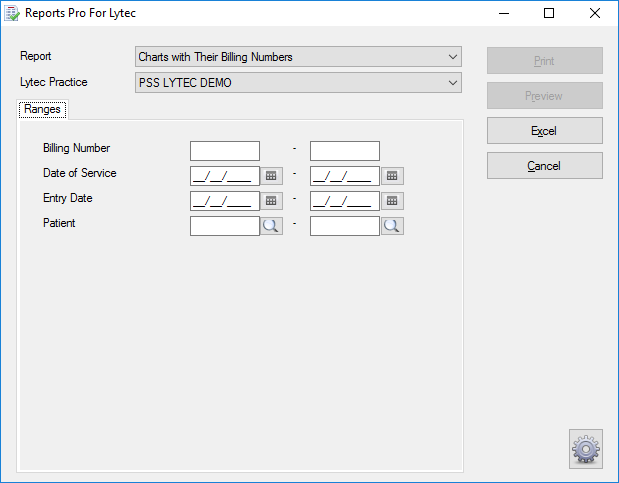Click the ending Billing Number field
Image resolution: width=619 pixels, height=483 pixels.
pos(345,151)
